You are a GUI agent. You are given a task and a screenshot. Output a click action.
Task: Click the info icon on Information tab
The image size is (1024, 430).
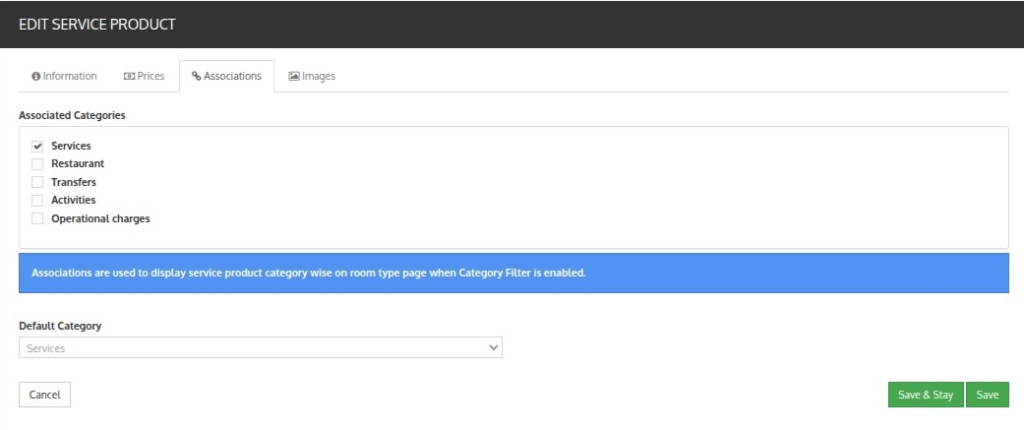pos(36,76)
